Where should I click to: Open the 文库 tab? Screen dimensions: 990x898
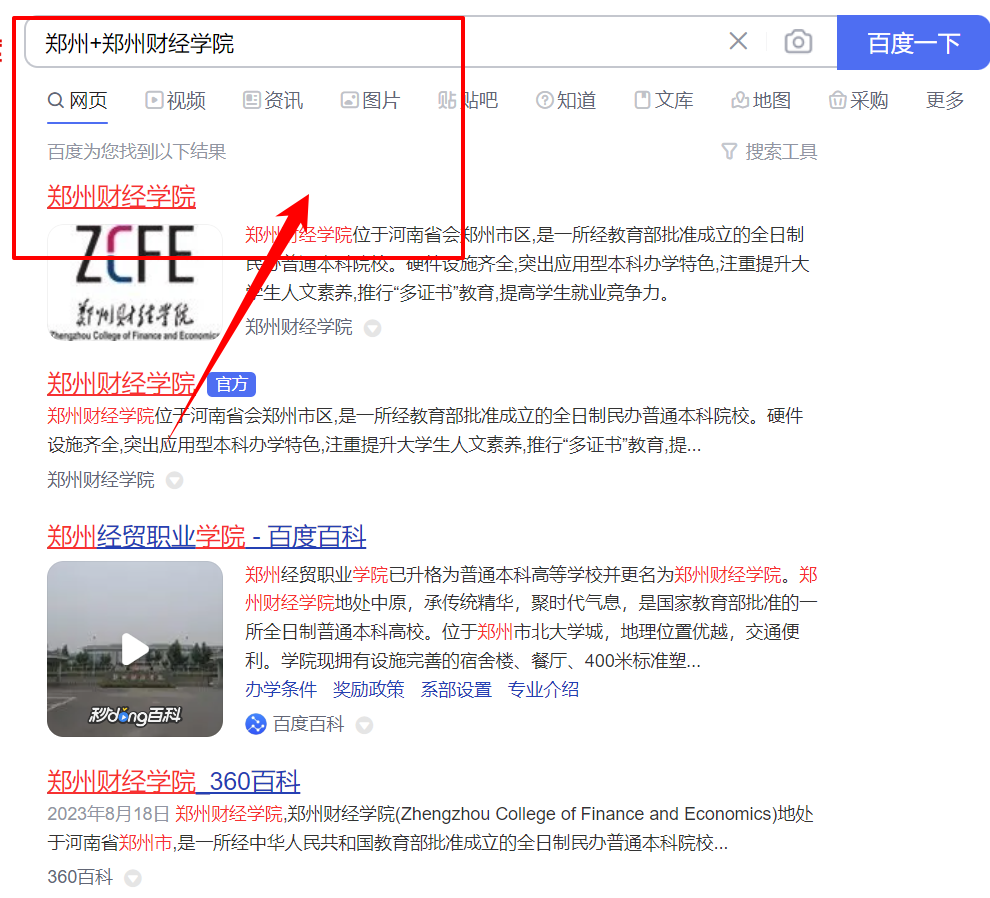(664, 100)
